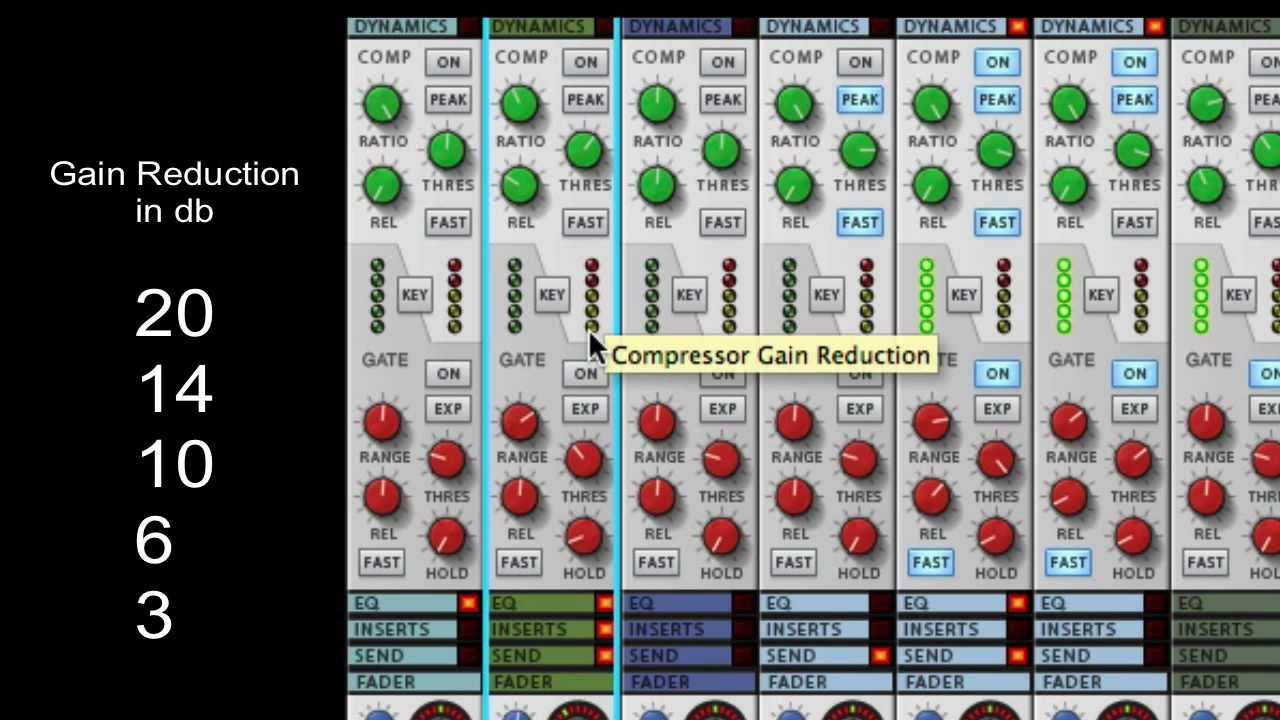
Task: Click KEY button in third blue channel
Action: (689, 295)
